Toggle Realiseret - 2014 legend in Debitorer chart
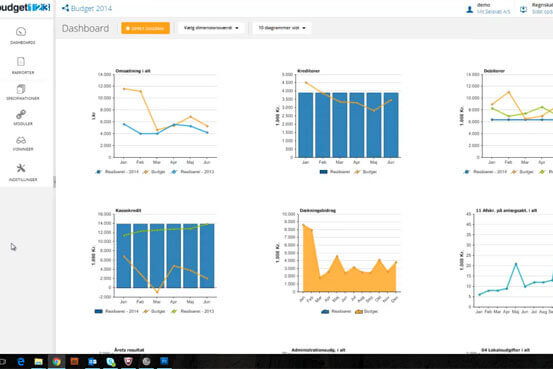553x369 pixels. [x=486, y=172]
